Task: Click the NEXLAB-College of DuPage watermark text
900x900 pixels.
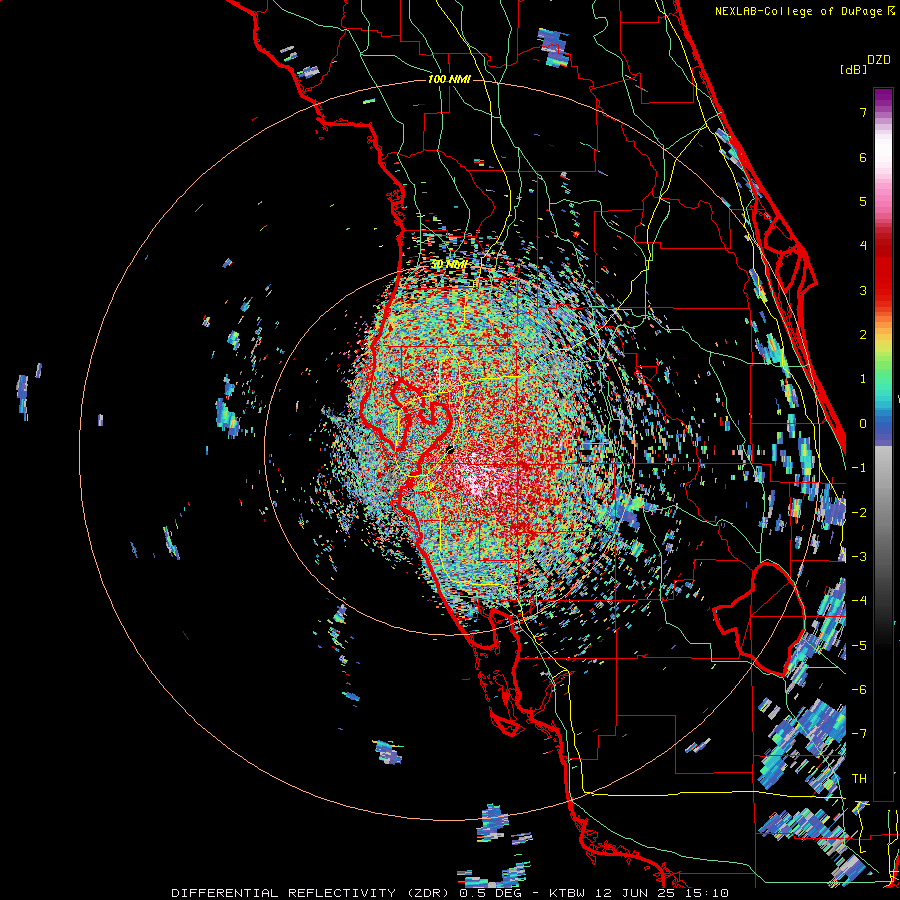Action: coord(798,11)
